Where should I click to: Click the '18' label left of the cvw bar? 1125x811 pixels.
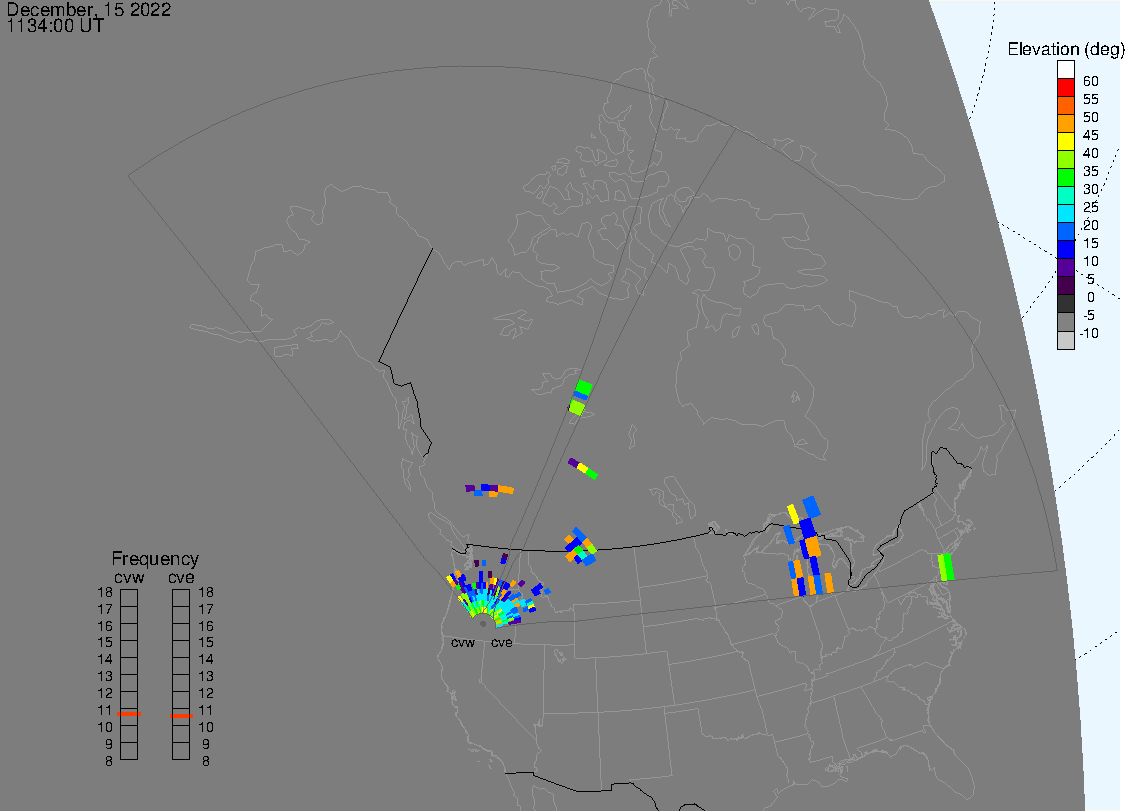point(105,592)
